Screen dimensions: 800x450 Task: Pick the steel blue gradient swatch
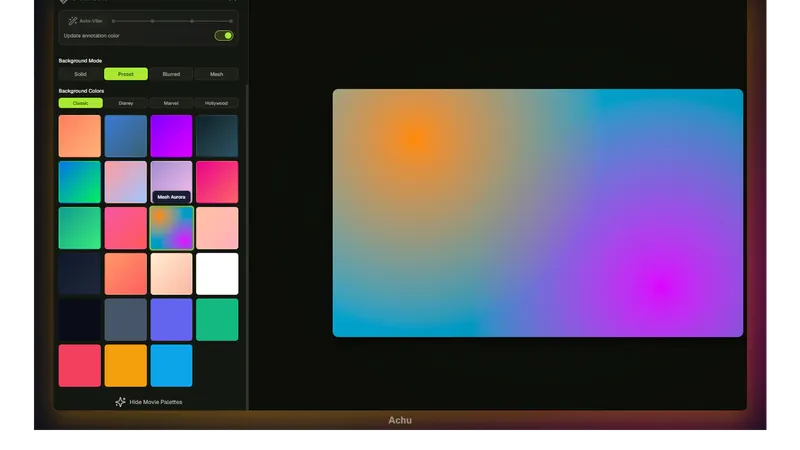click(x=126, y=136)
